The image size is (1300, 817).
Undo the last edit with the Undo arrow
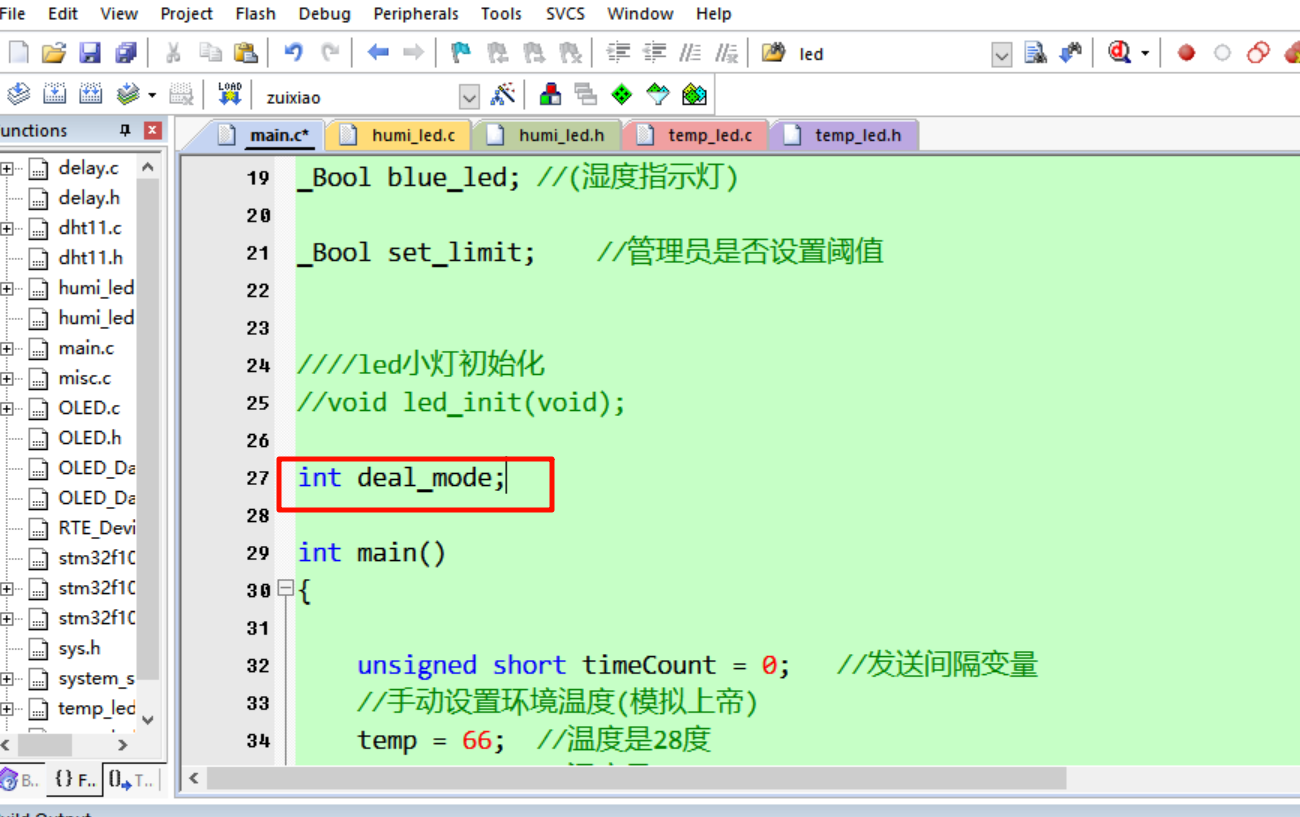[293, 53]
